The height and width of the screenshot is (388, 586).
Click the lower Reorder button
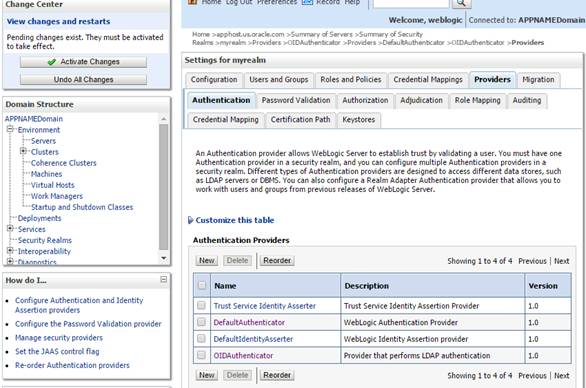coord(277,375)
